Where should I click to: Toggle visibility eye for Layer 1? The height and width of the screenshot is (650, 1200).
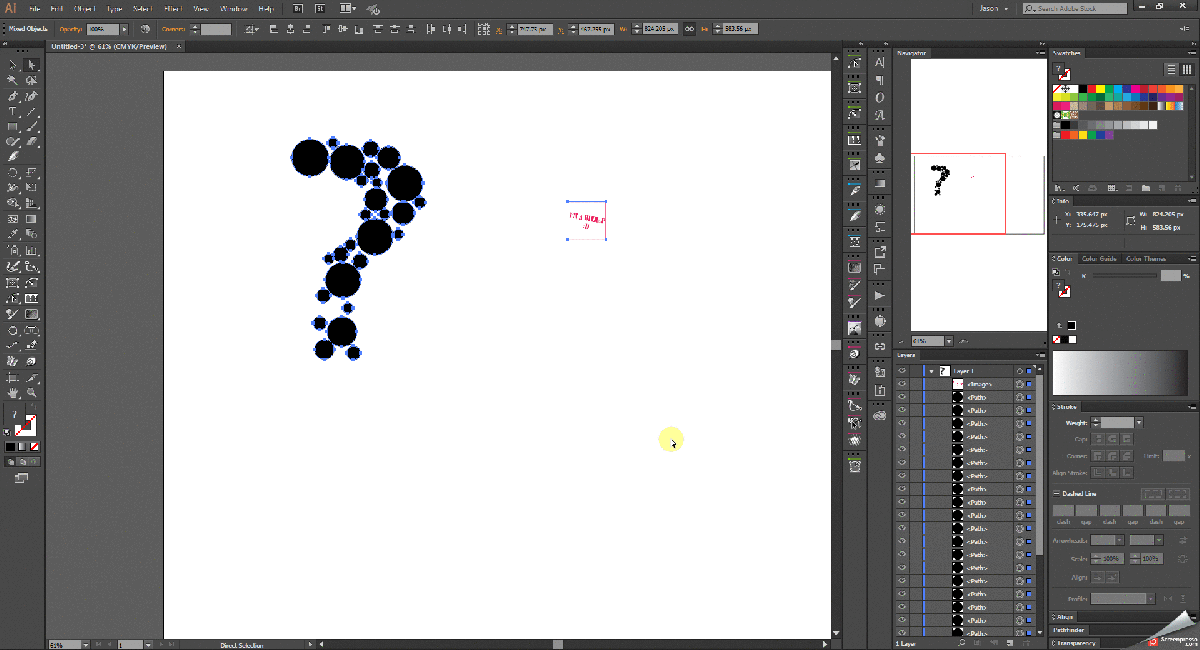(902, 370)
